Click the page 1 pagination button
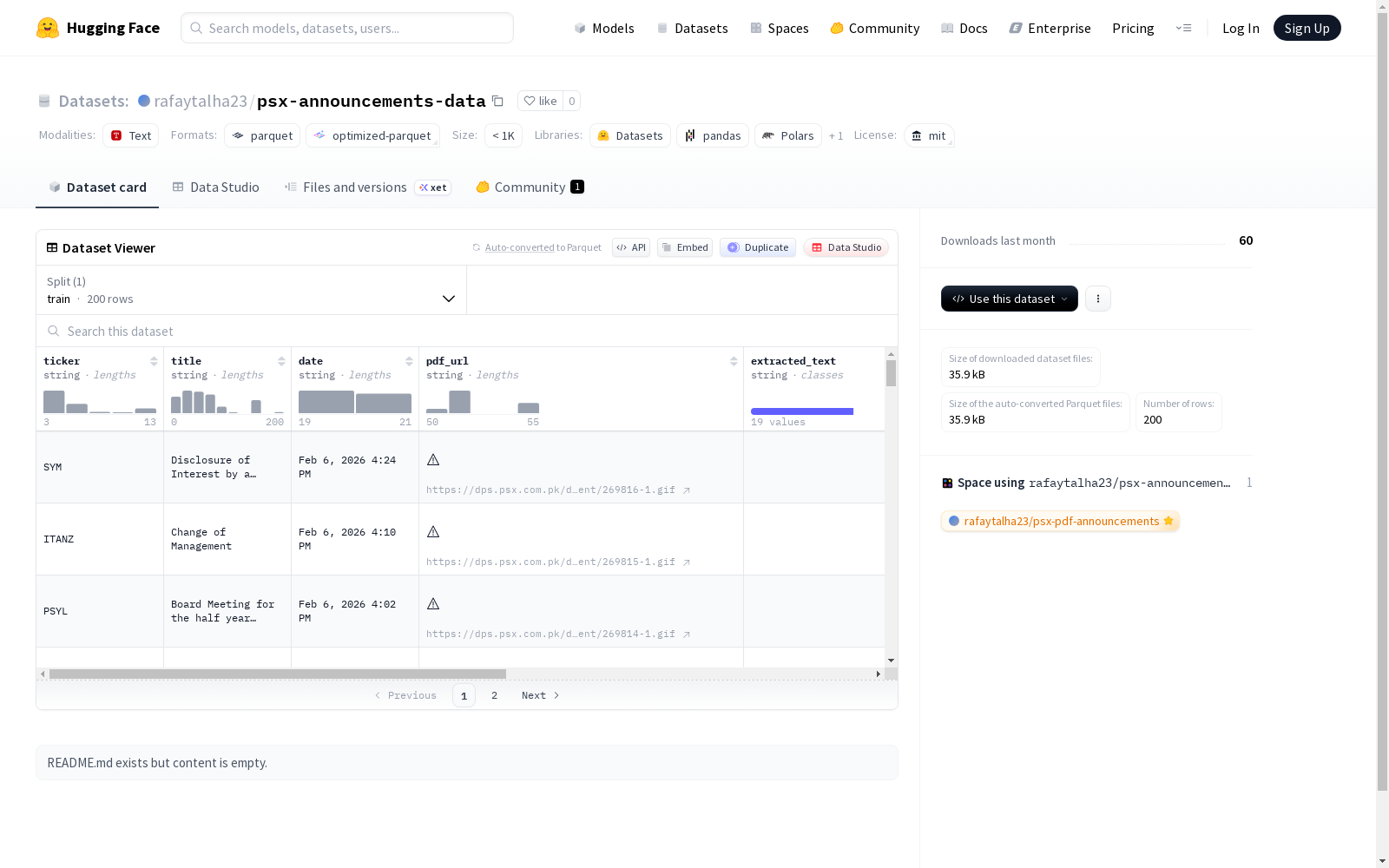The image size is (1389, 868). 464,695
